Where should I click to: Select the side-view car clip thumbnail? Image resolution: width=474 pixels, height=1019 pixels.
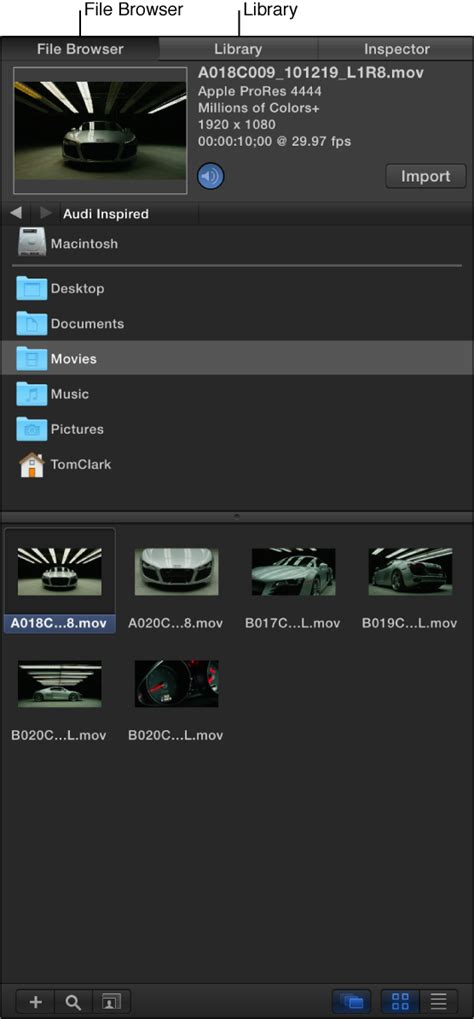(x=59, y=684)
